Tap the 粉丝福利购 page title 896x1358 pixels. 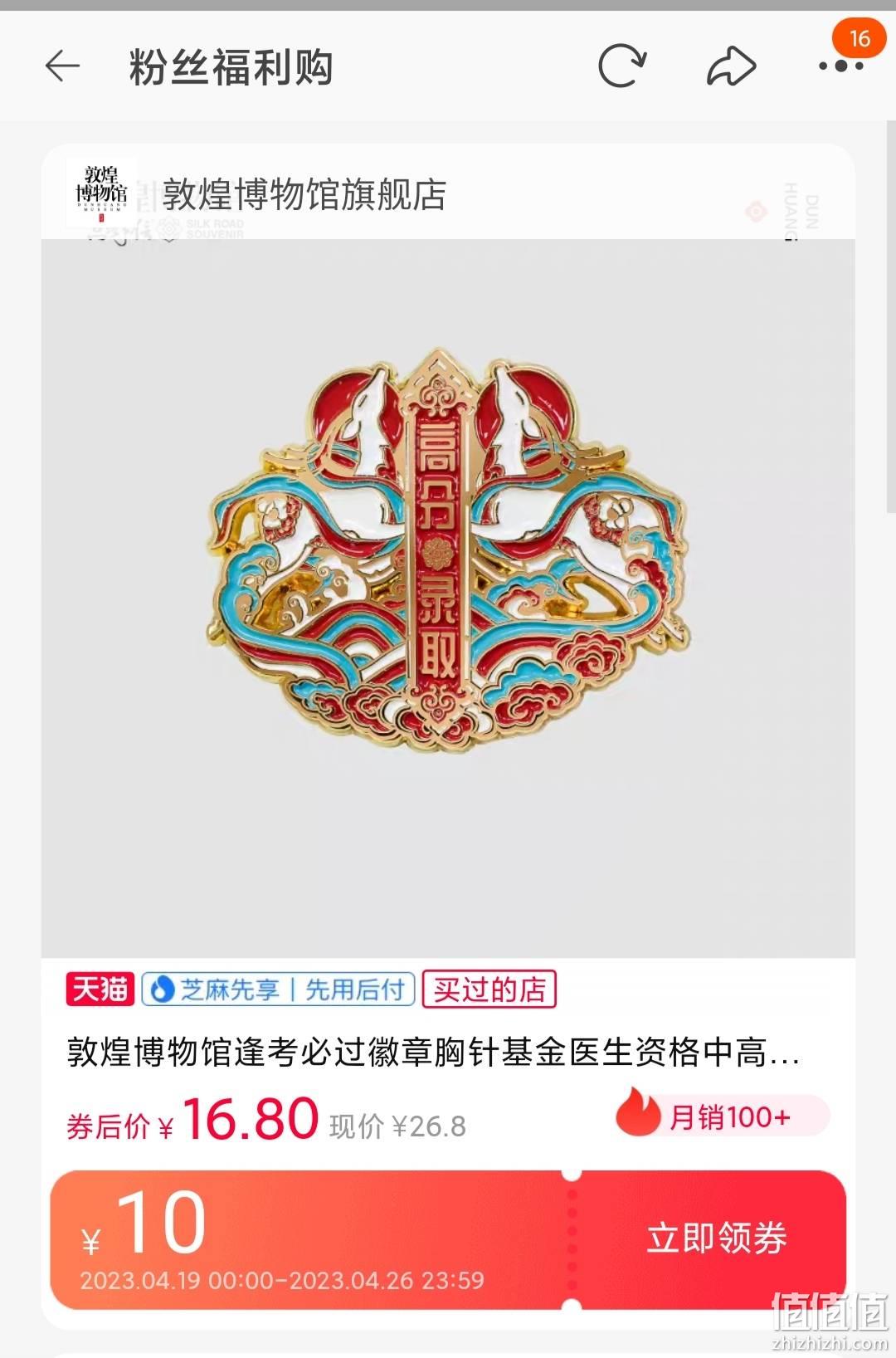231,67
